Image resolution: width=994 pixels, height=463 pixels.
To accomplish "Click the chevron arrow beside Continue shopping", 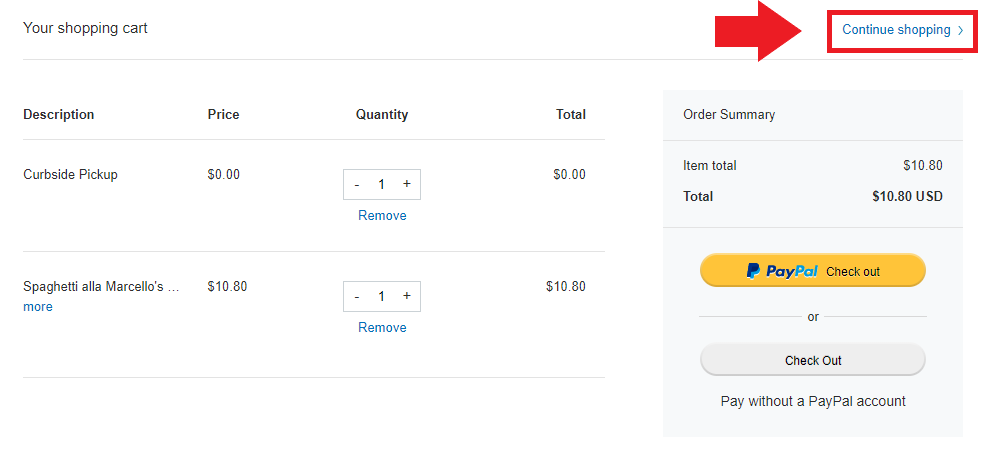I will 960,30.
